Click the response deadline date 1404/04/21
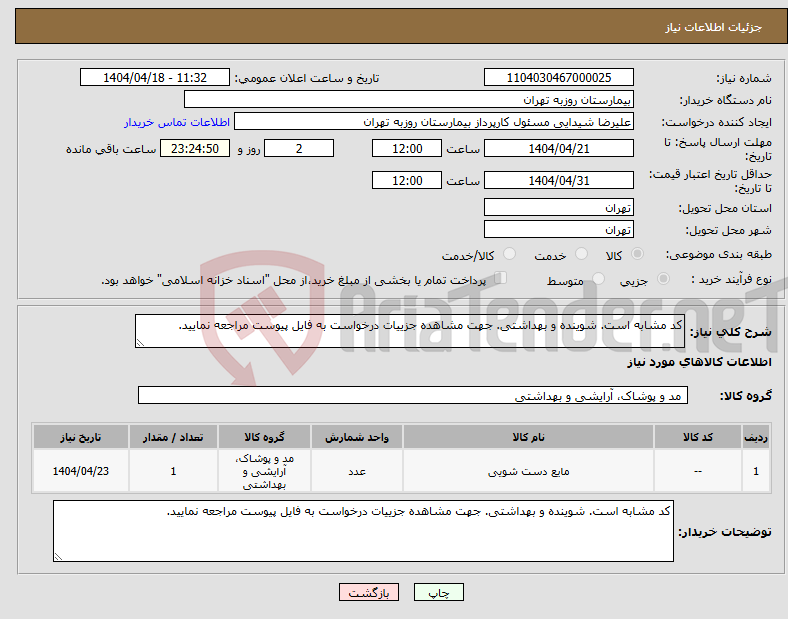This screenshot has width=788, height=619. (x=558, y=149)
